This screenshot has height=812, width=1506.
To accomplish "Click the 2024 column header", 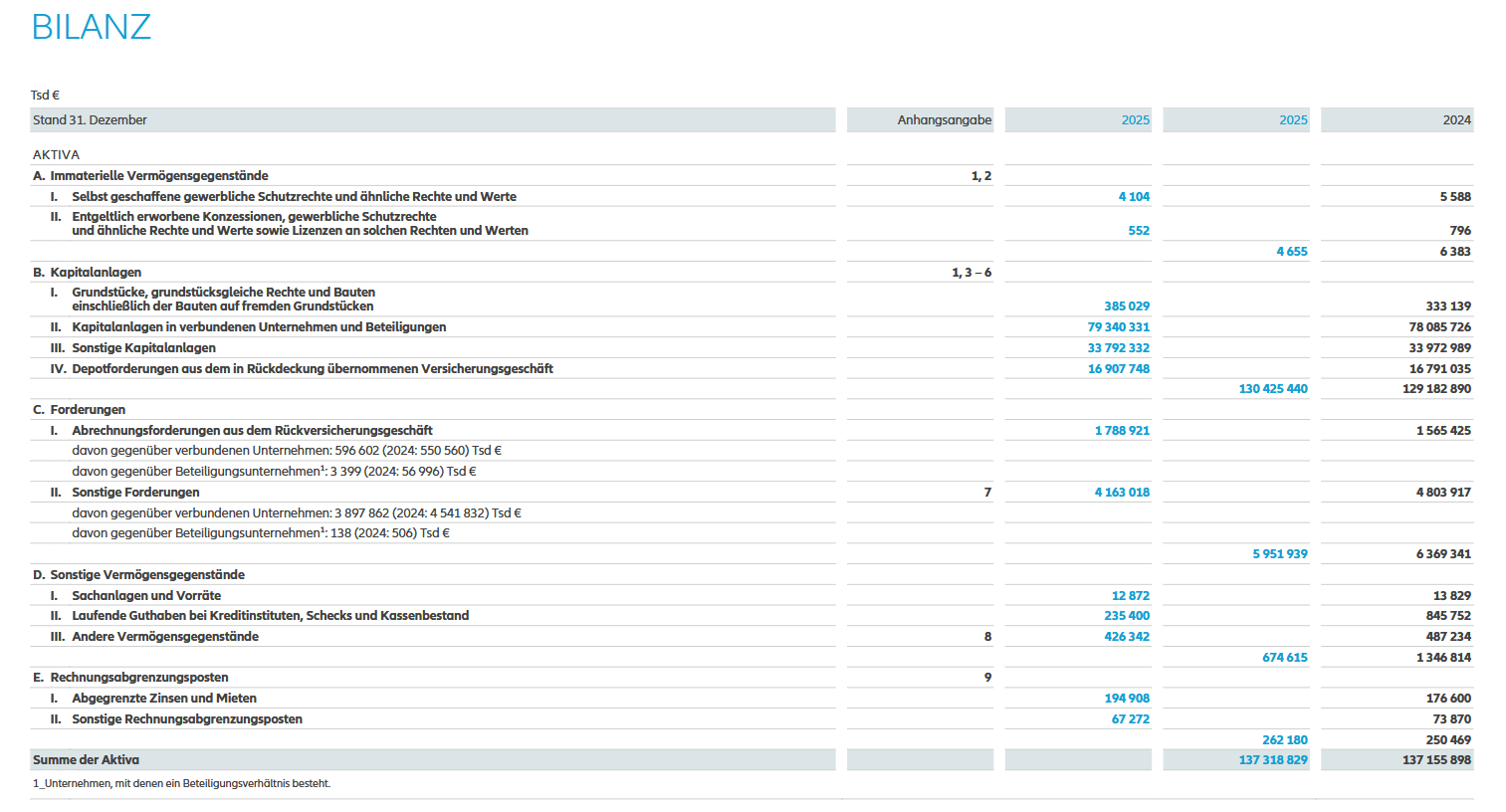I will 1456,119.
